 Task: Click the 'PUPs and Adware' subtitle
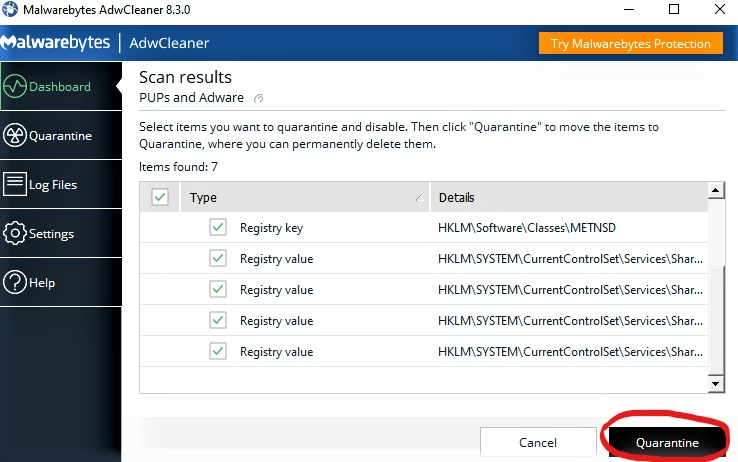(192, 97)
